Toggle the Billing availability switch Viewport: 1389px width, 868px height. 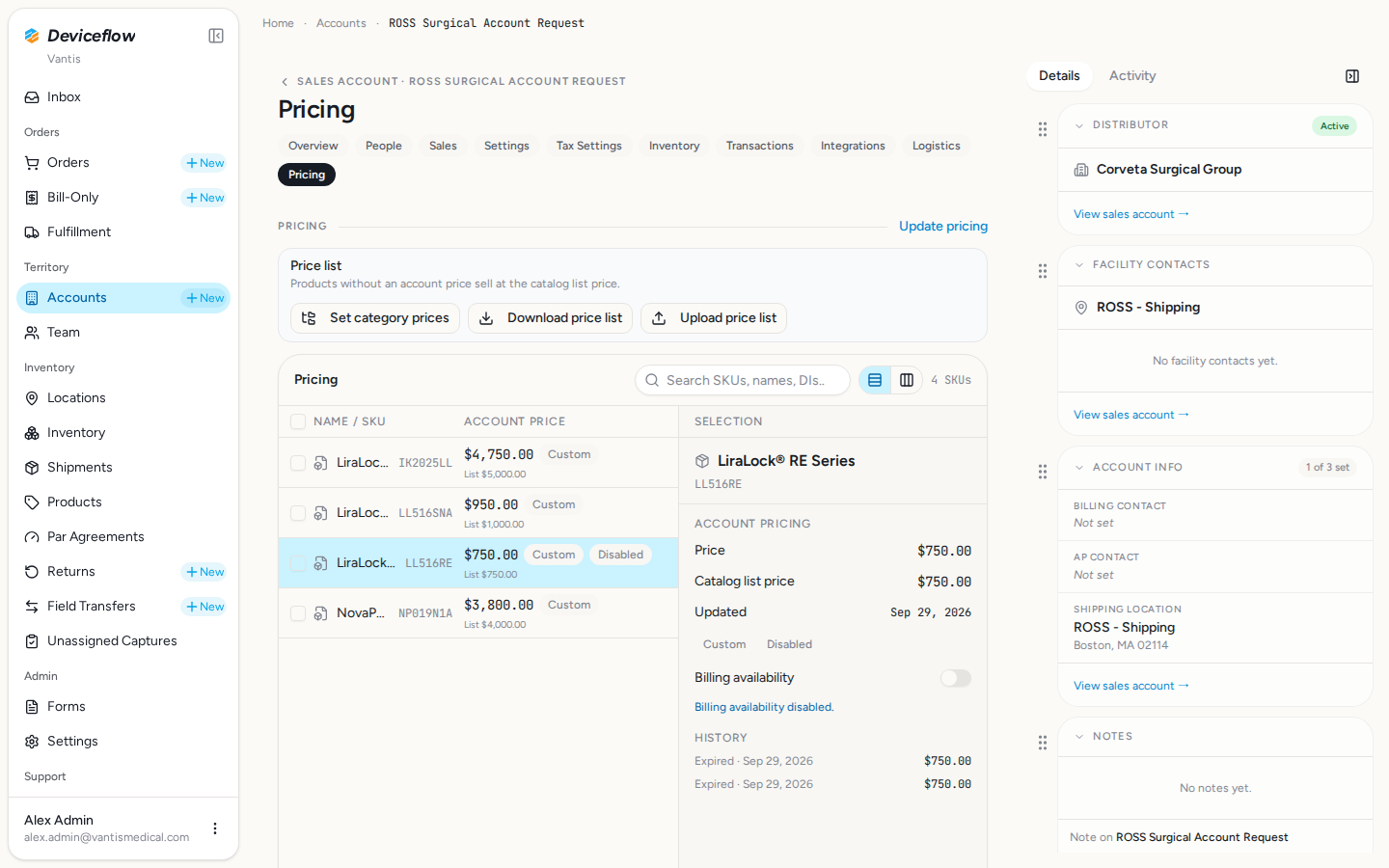[x=956, y=678]
